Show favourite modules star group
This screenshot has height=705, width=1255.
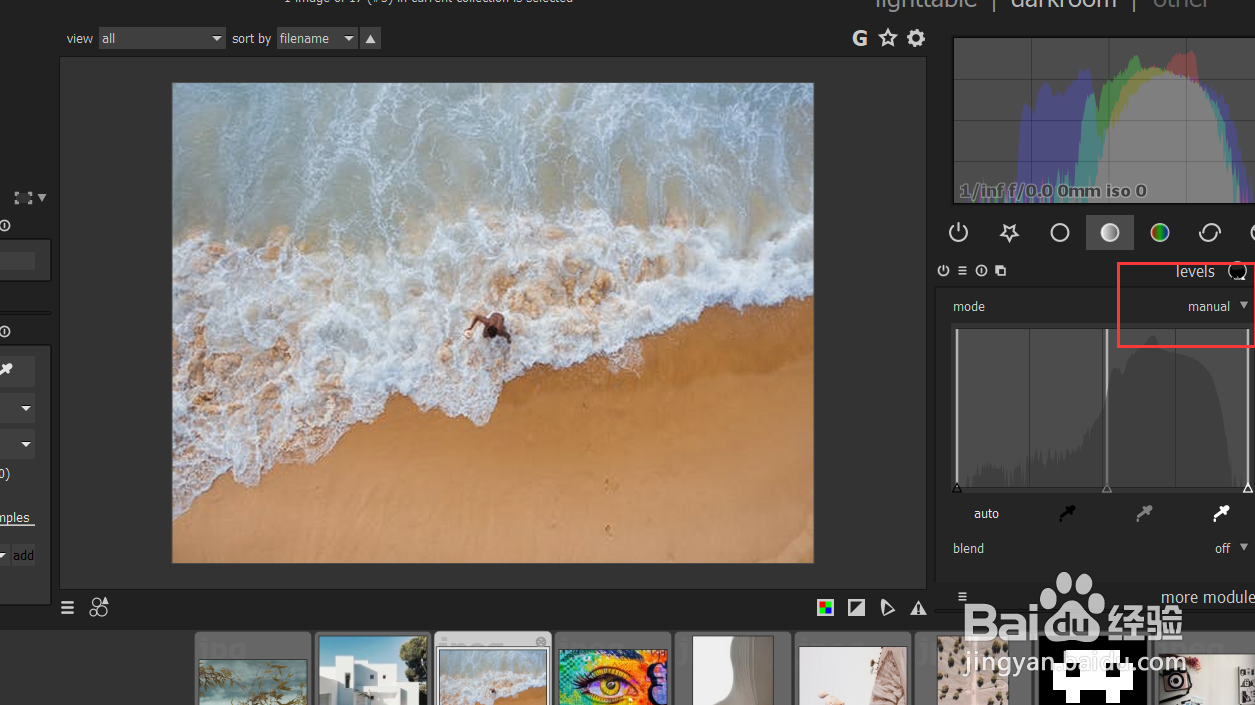pyautogui.click(x=1009, y=233)
